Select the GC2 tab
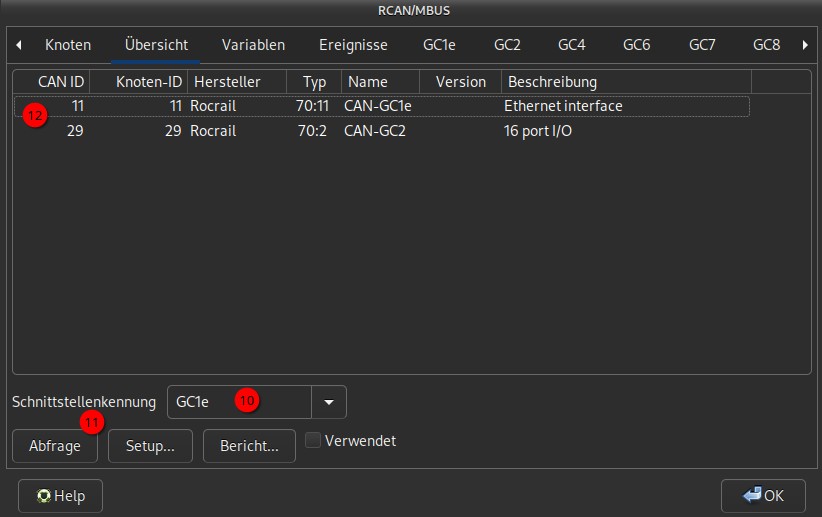Screen dimensions: 822x517 click(507, 45)
